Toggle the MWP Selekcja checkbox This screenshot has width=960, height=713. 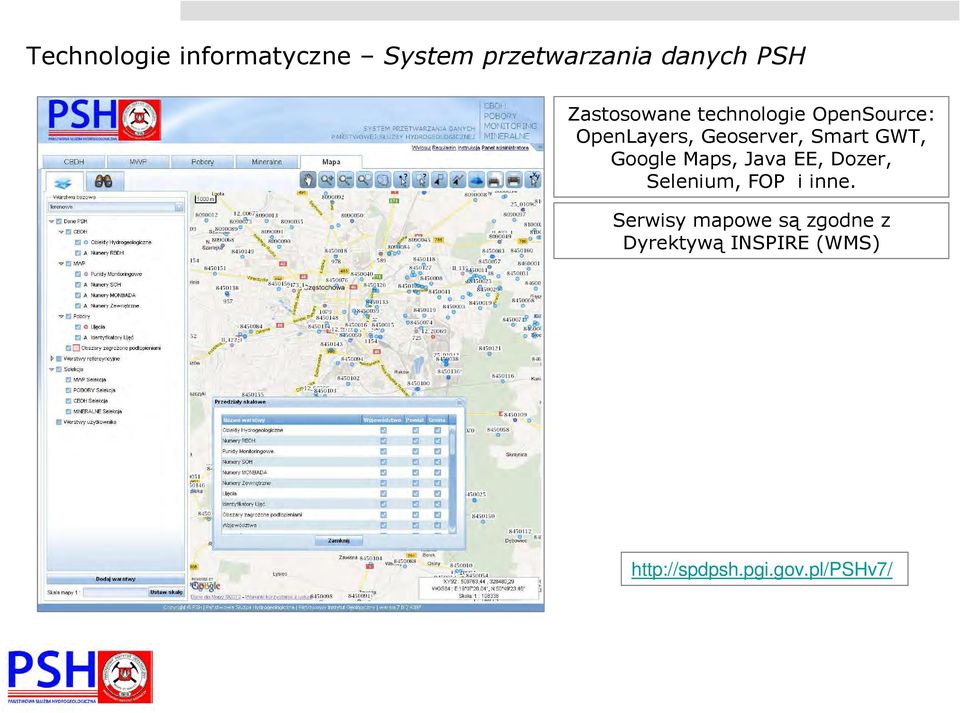69,379
